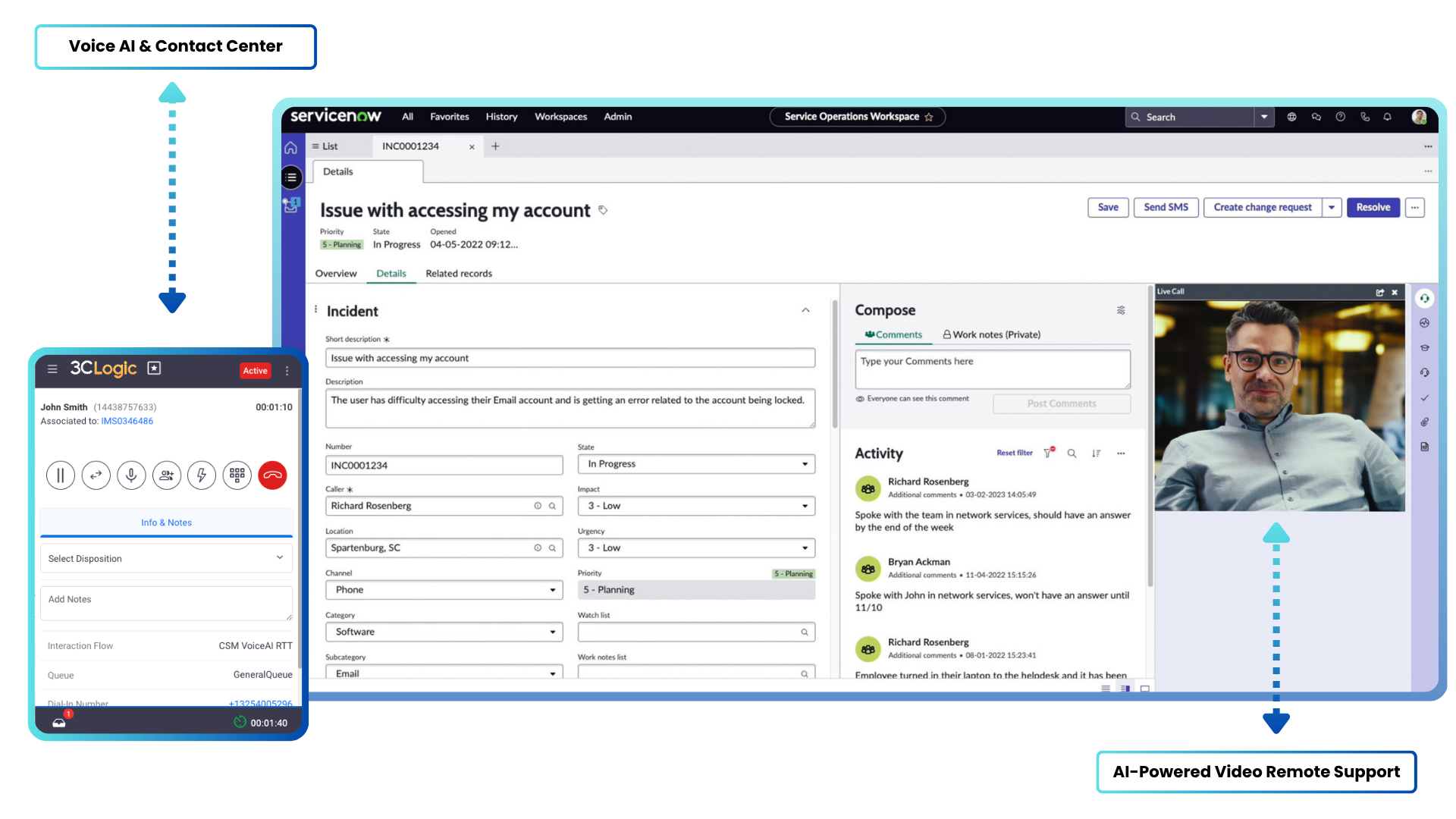The image size is (1456, 819).
Task: Open the Activity filter icon
Action: tap(1049, 453)
